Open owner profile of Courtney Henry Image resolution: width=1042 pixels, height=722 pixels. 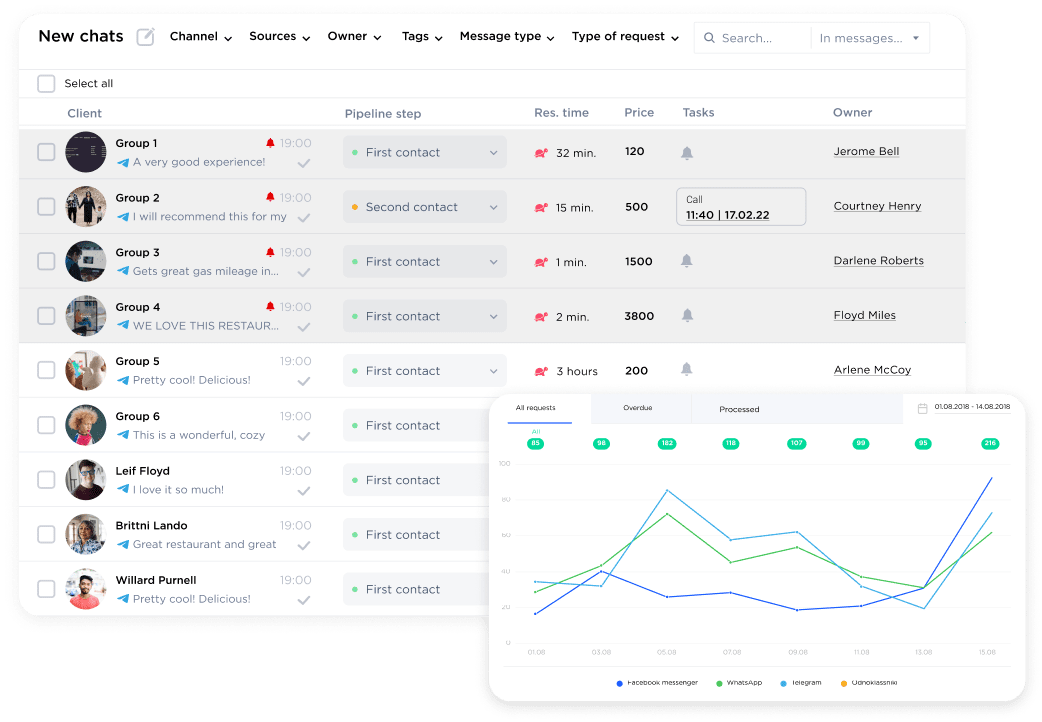click(877, 206)
